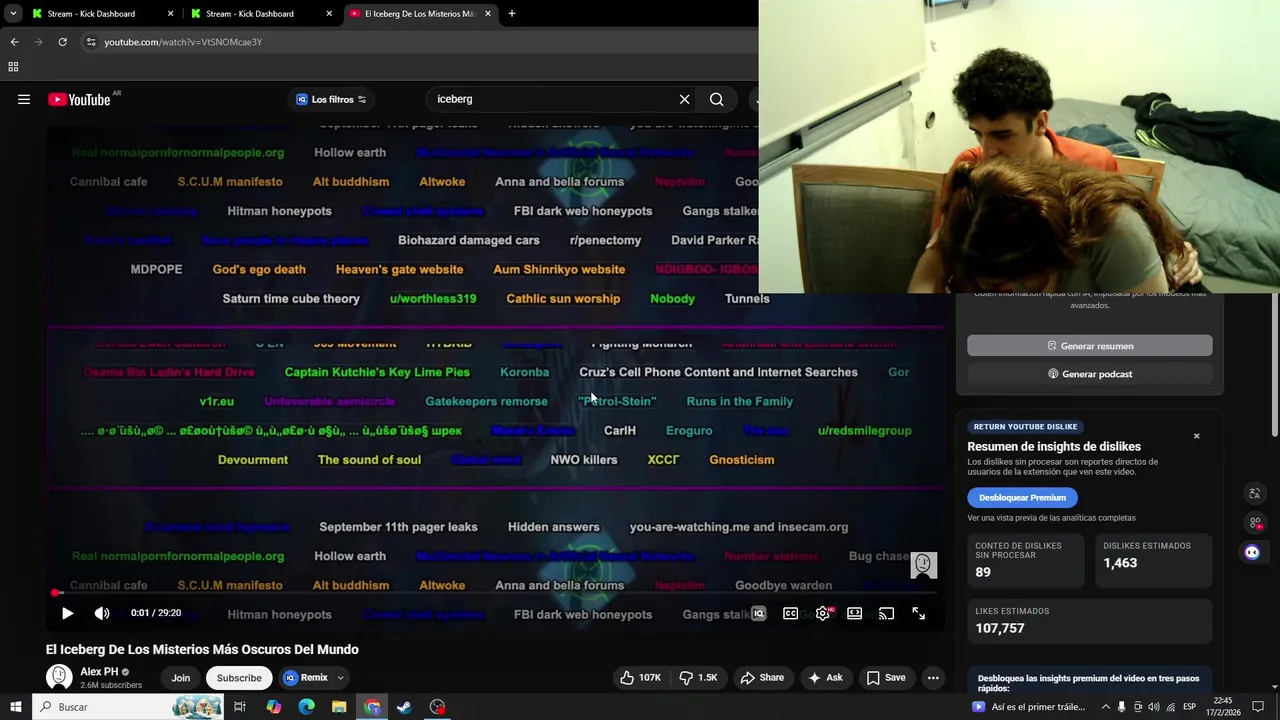Open the Alex PH channel avatar
The width and height of the screenshot is (1280, 720).
coord(59,677)
